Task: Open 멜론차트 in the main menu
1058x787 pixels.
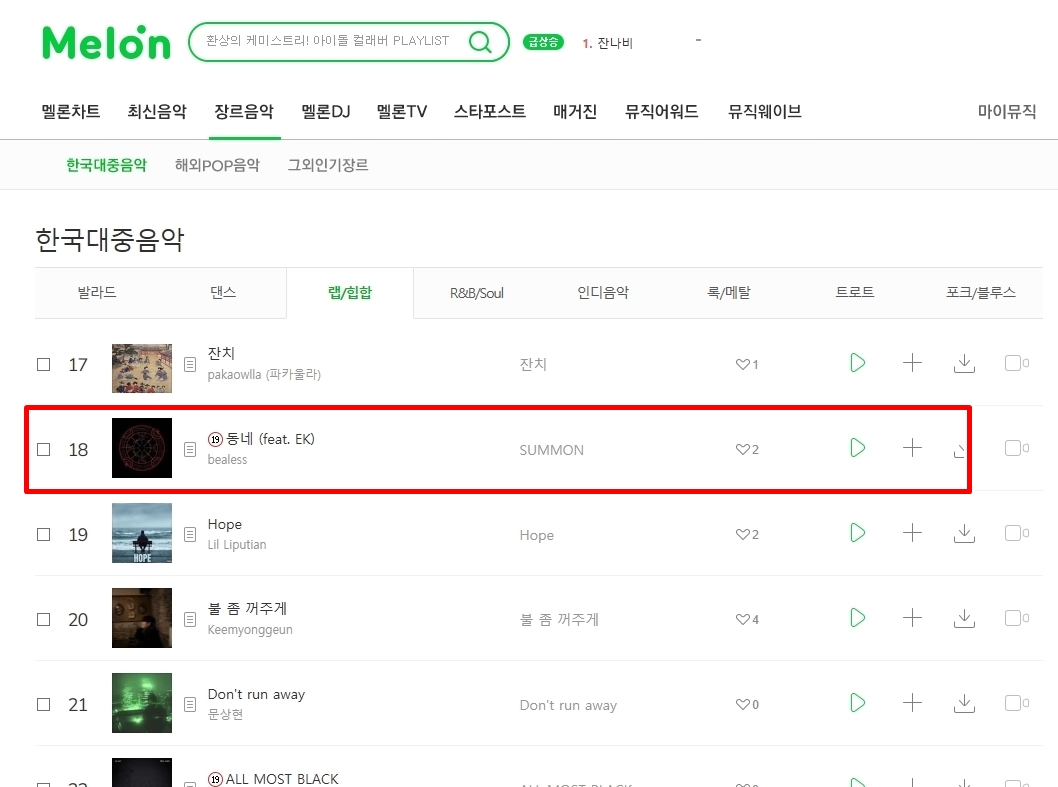Action: 71,111
